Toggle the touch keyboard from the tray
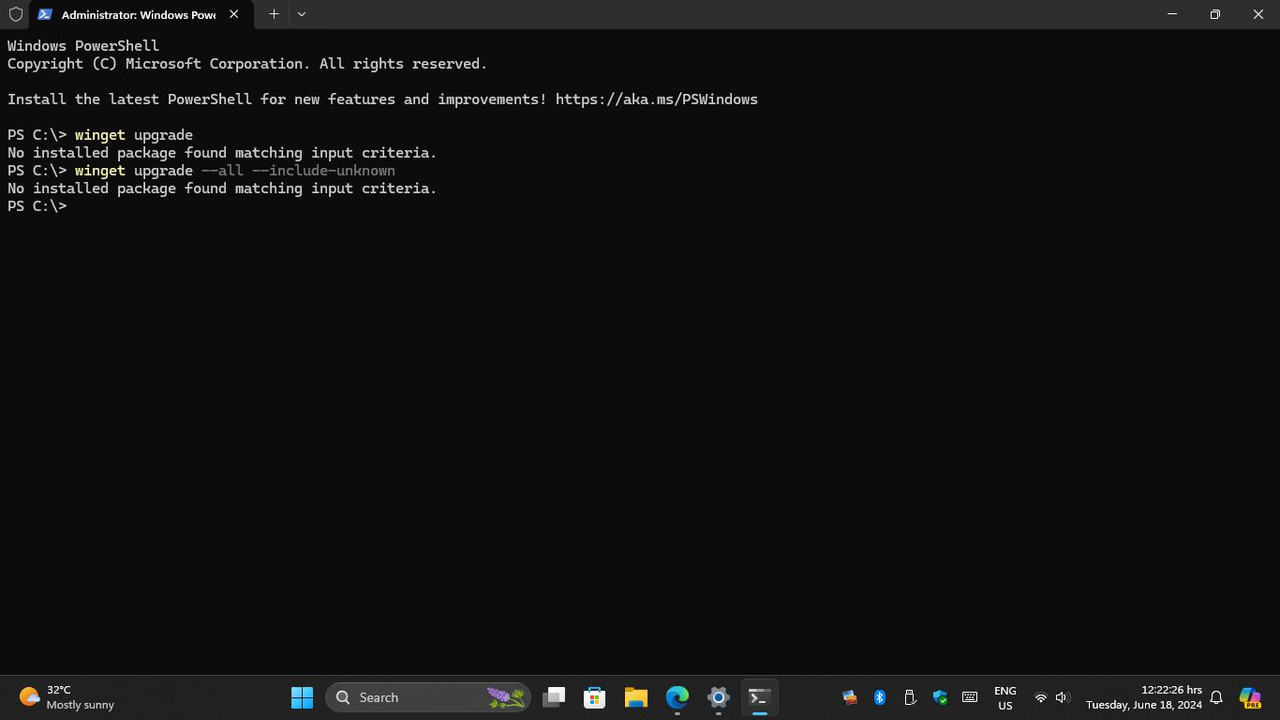1280x720 pixels. click(969, 697)
